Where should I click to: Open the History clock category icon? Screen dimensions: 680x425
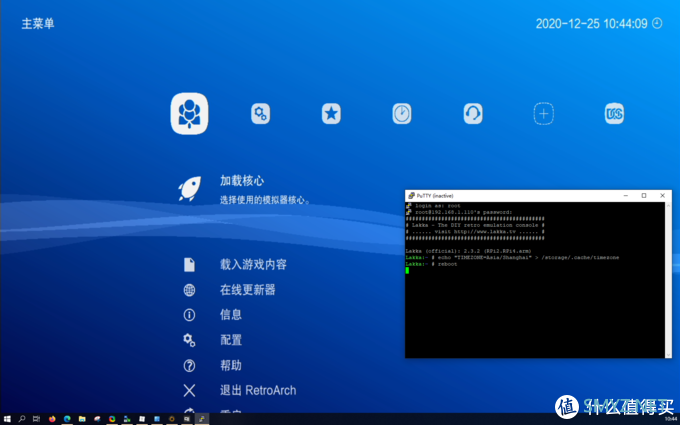click(402, 114)
